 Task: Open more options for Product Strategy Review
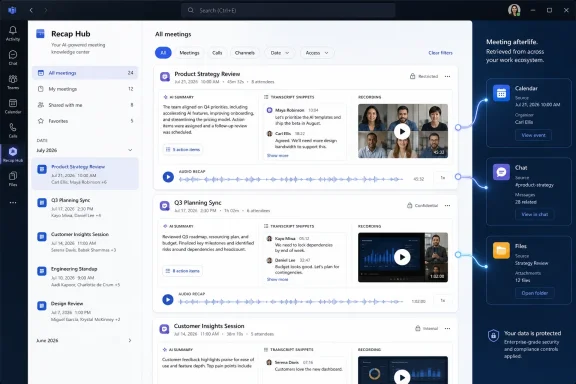click(447, 76)
